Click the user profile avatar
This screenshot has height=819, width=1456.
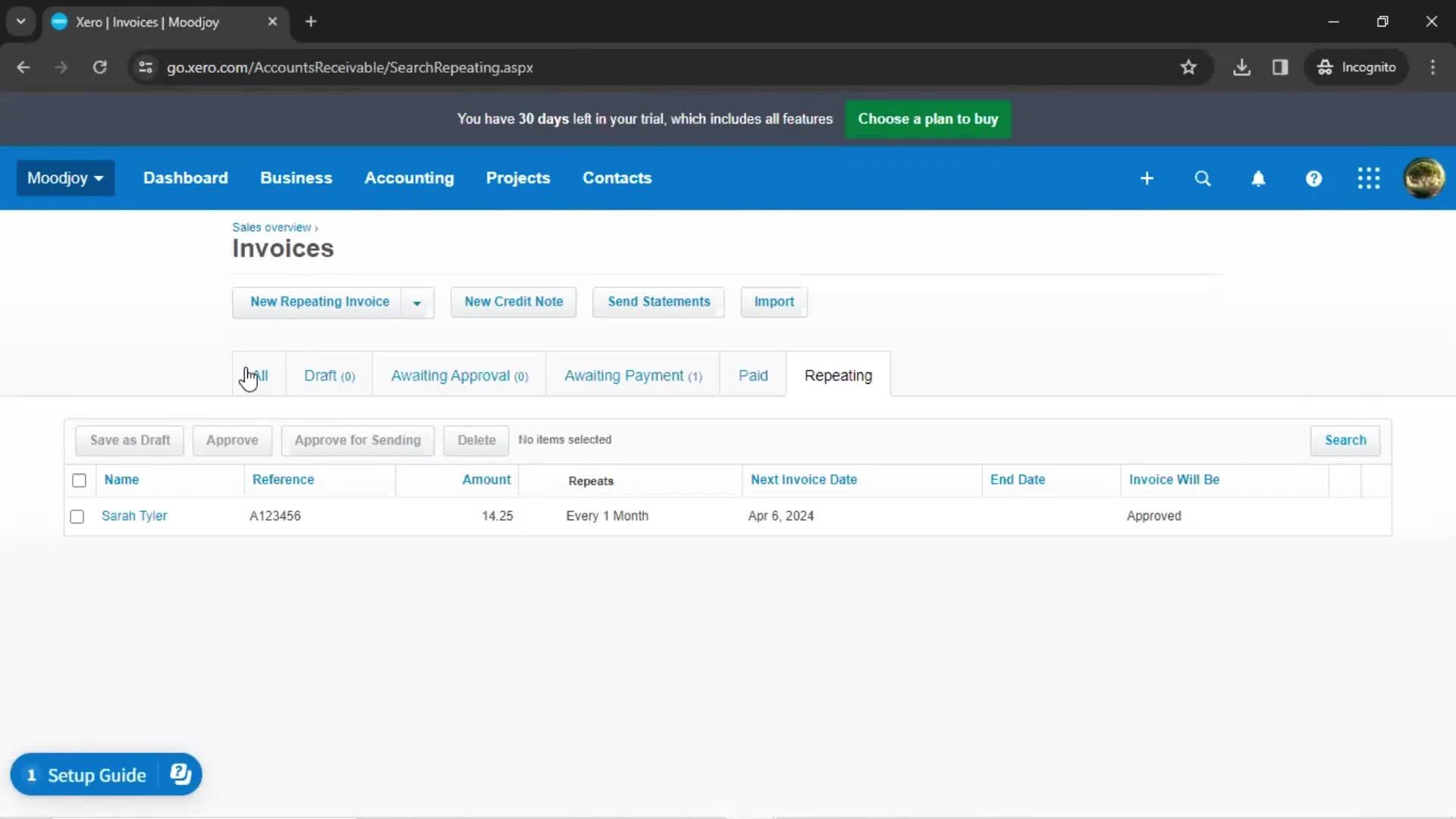[1424, 178]
